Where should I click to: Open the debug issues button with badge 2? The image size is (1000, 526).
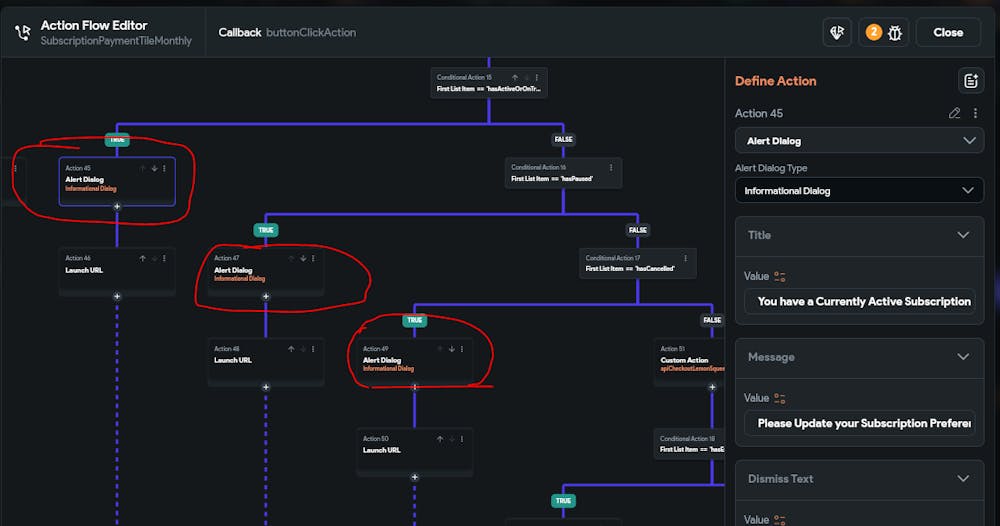[x=883, y=33]
